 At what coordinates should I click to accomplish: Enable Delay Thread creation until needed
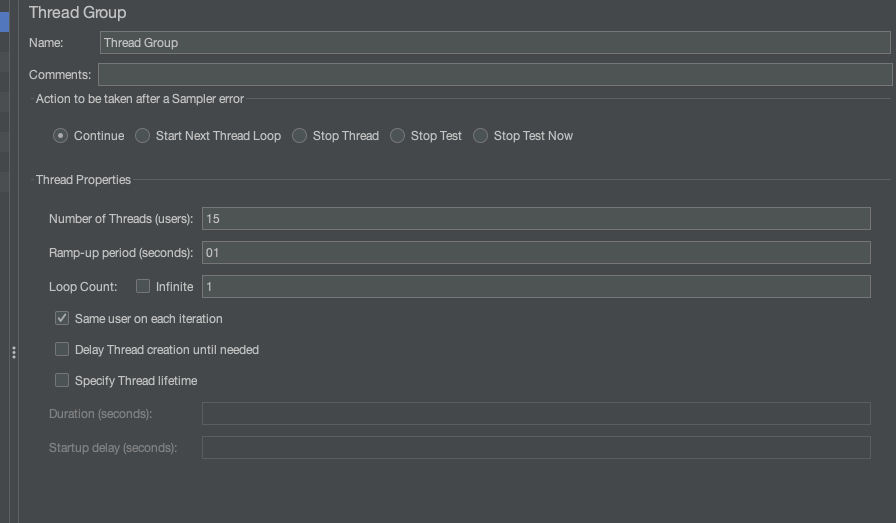(62, 349)
